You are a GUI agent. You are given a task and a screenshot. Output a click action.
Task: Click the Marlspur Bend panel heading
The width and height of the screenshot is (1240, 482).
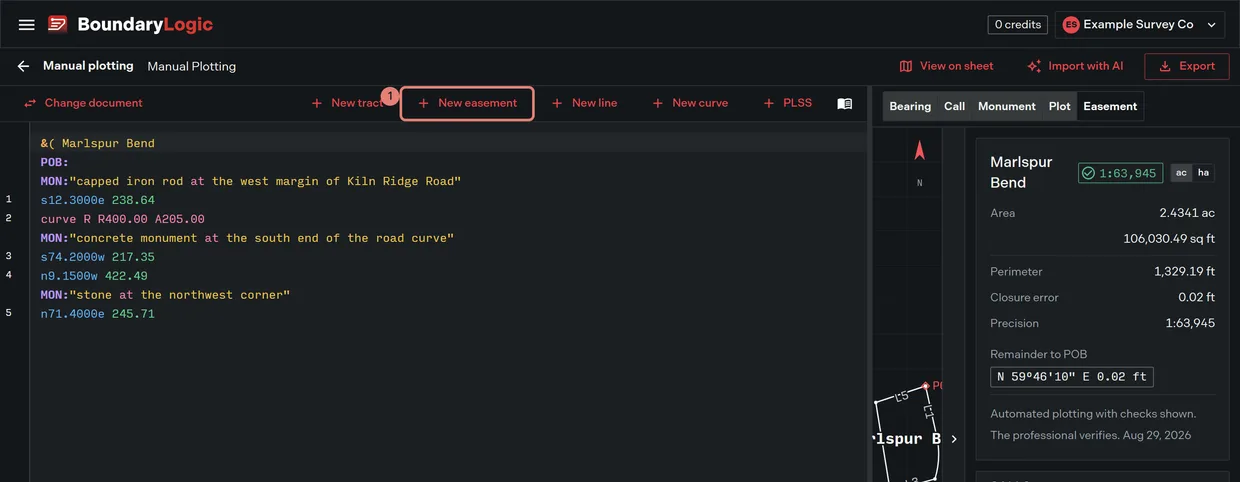[1021, 172]
